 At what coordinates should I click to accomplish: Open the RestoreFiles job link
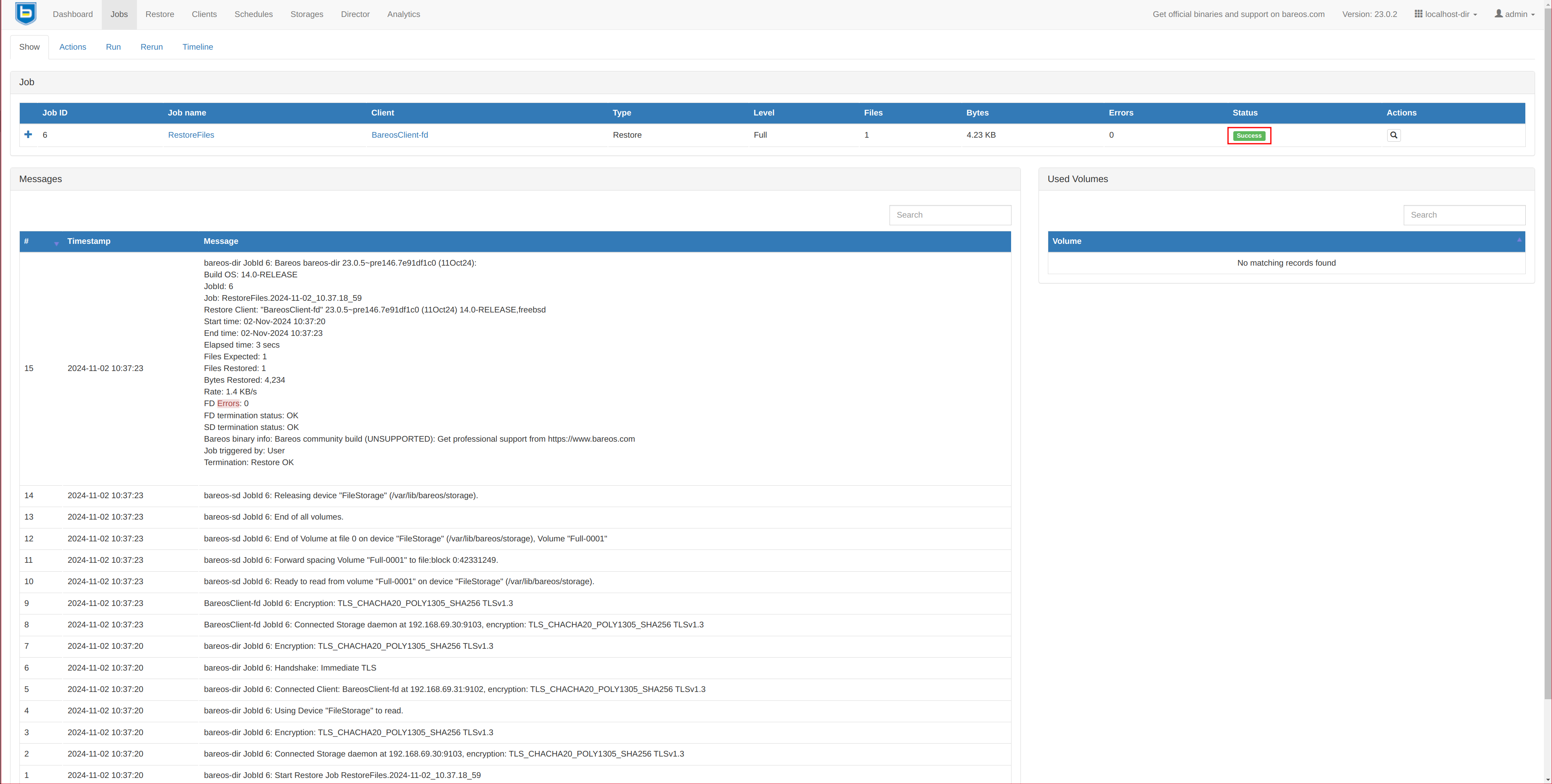point(191,135)
